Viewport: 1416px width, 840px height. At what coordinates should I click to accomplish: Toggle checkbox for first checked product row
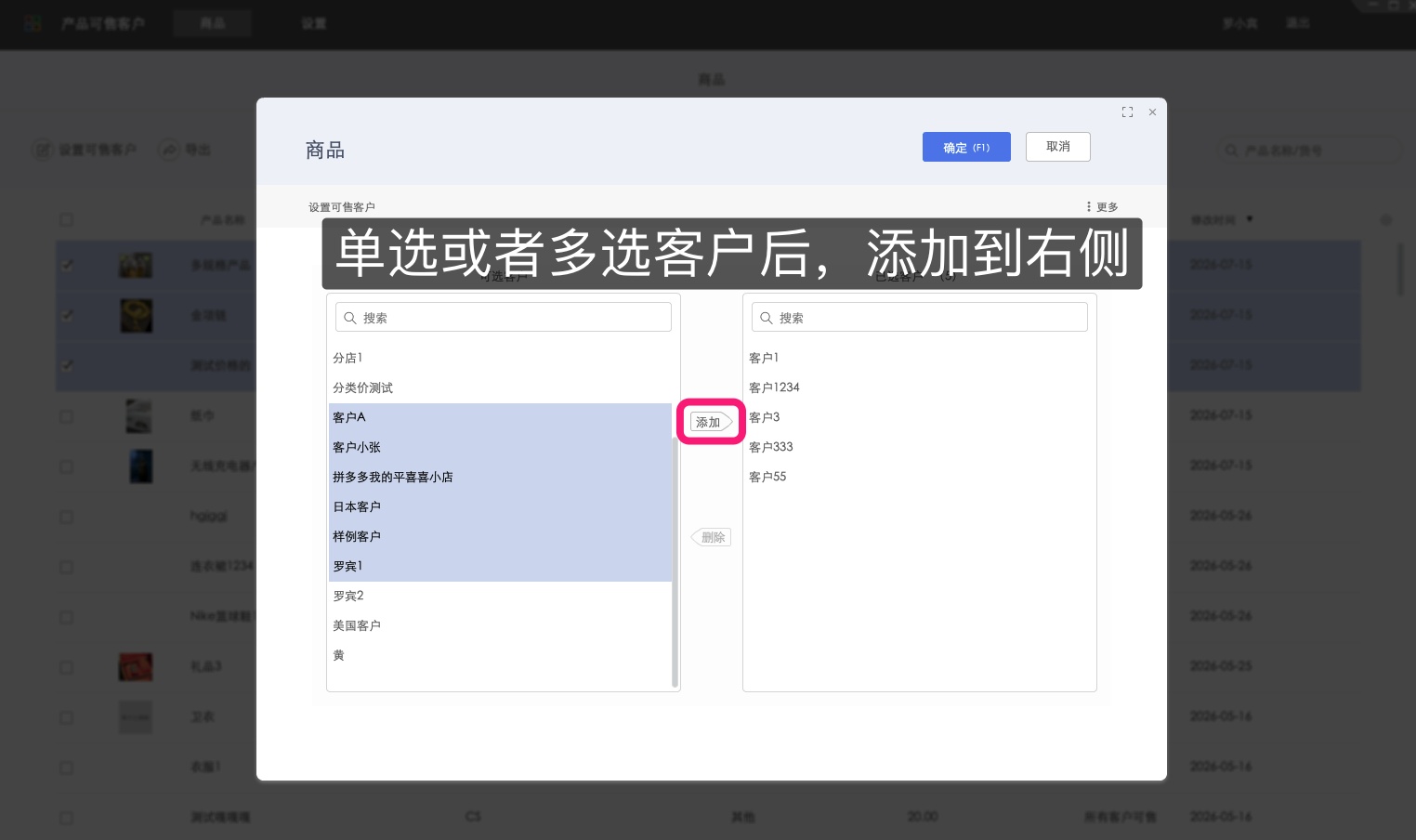click(67, 265)
